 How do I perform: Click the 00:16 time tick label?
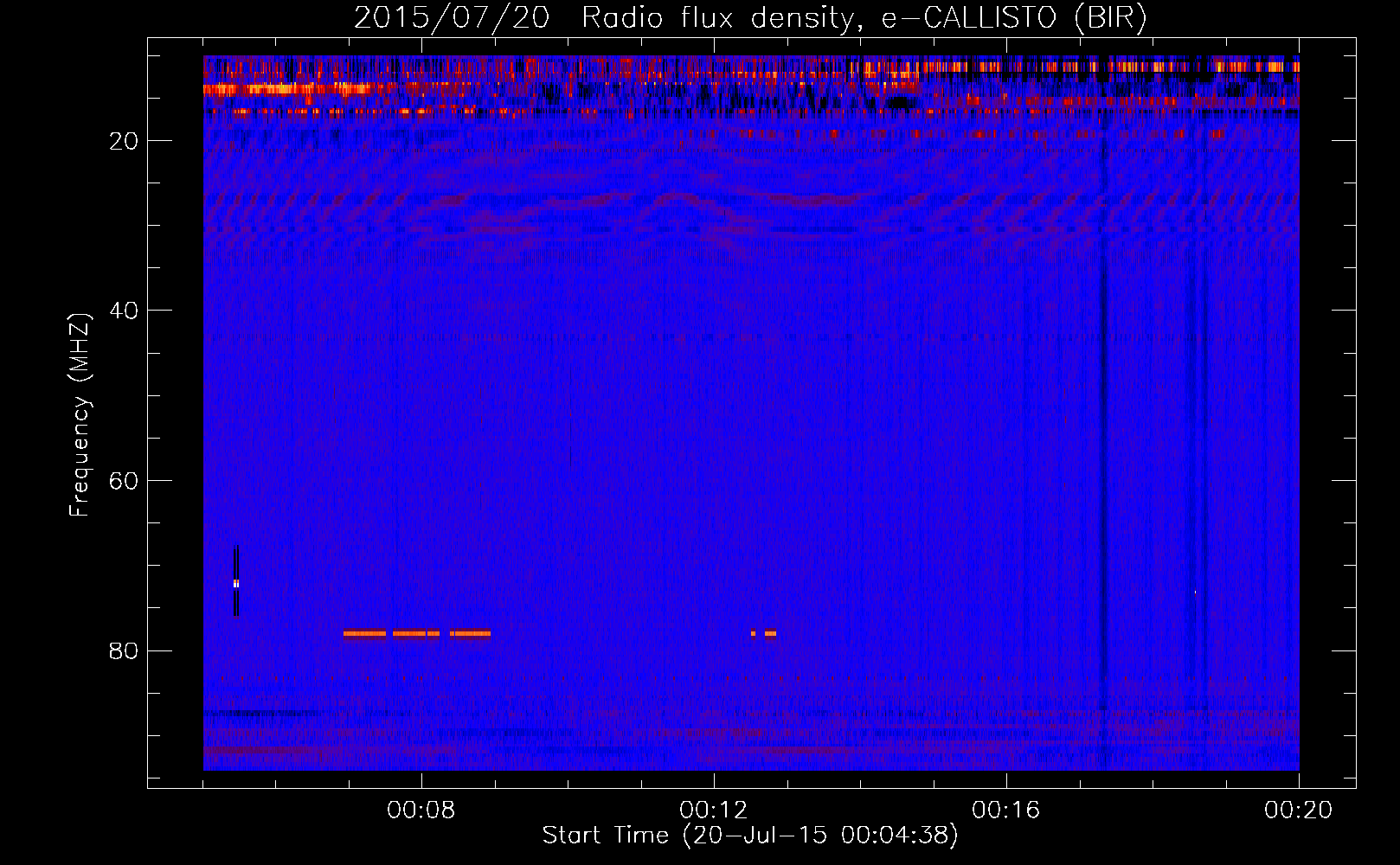coord(1006,811)
